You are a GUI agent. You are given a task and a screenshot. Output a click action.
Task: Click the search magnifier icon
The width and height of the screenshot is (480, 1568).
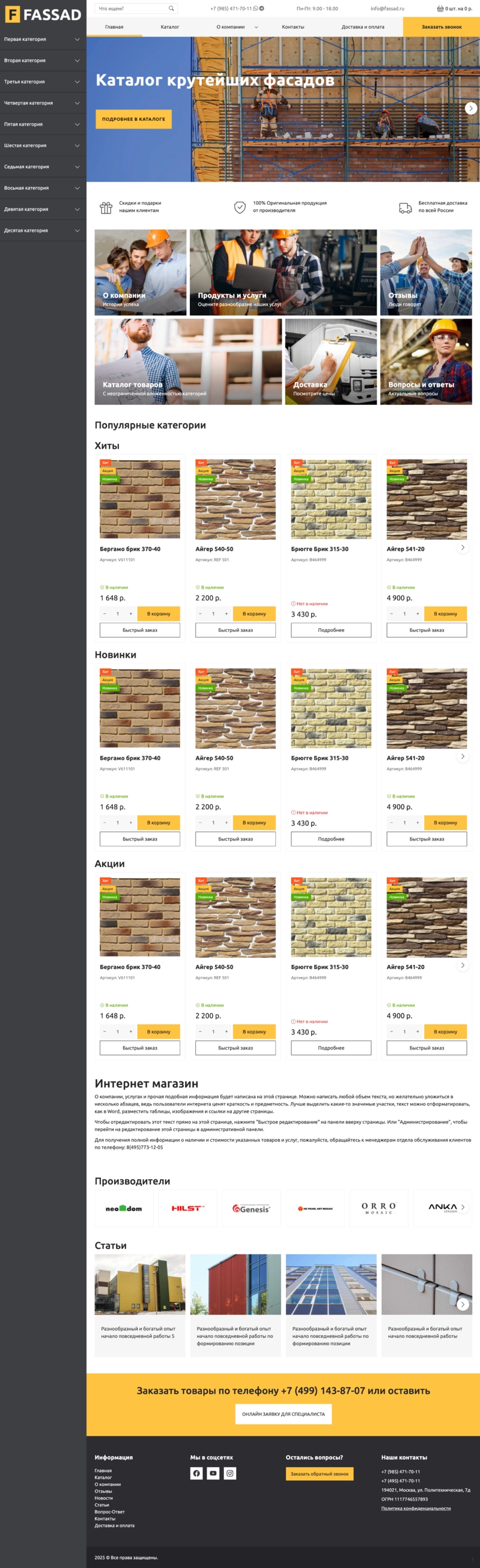[171, 8]
